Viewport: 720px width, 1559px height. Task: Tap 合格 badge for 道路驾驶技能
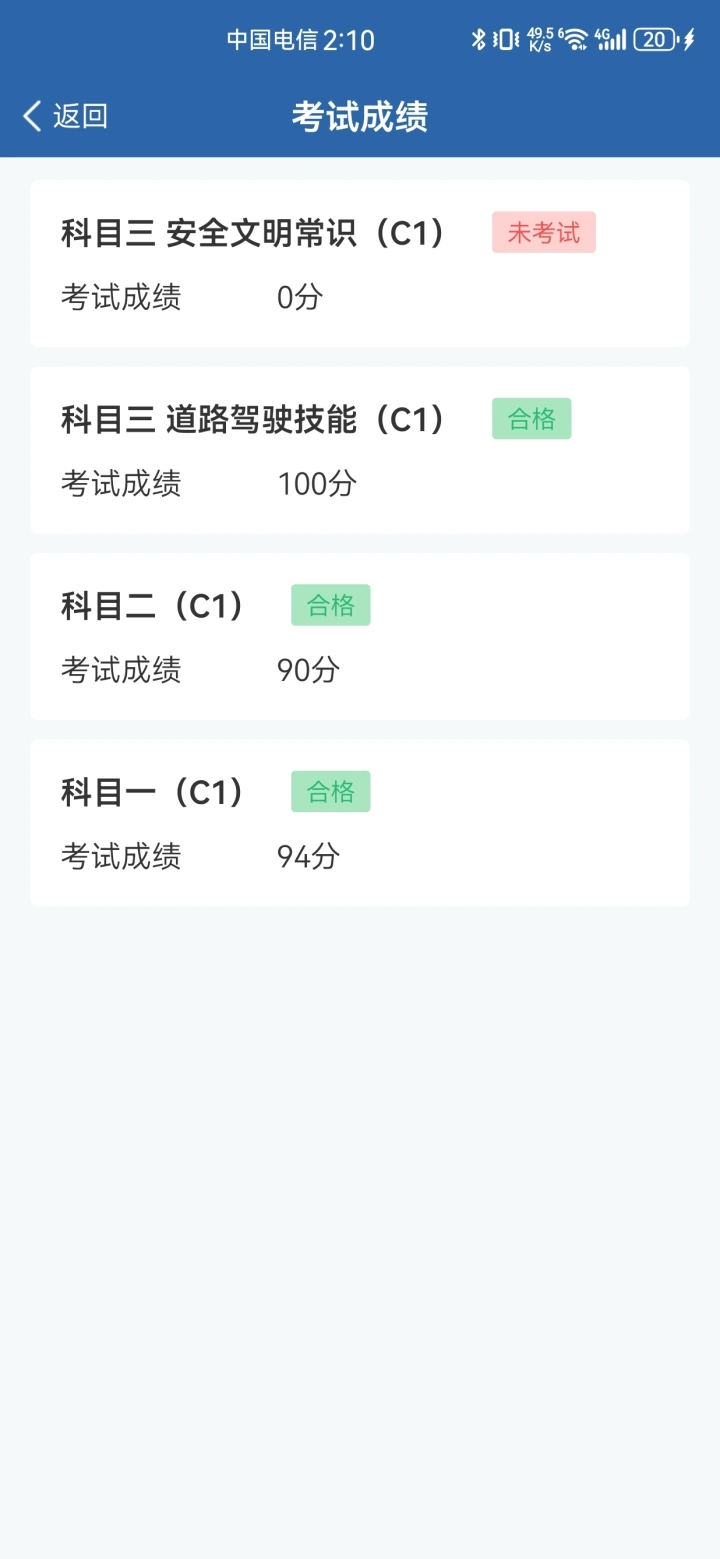point(531,419)
